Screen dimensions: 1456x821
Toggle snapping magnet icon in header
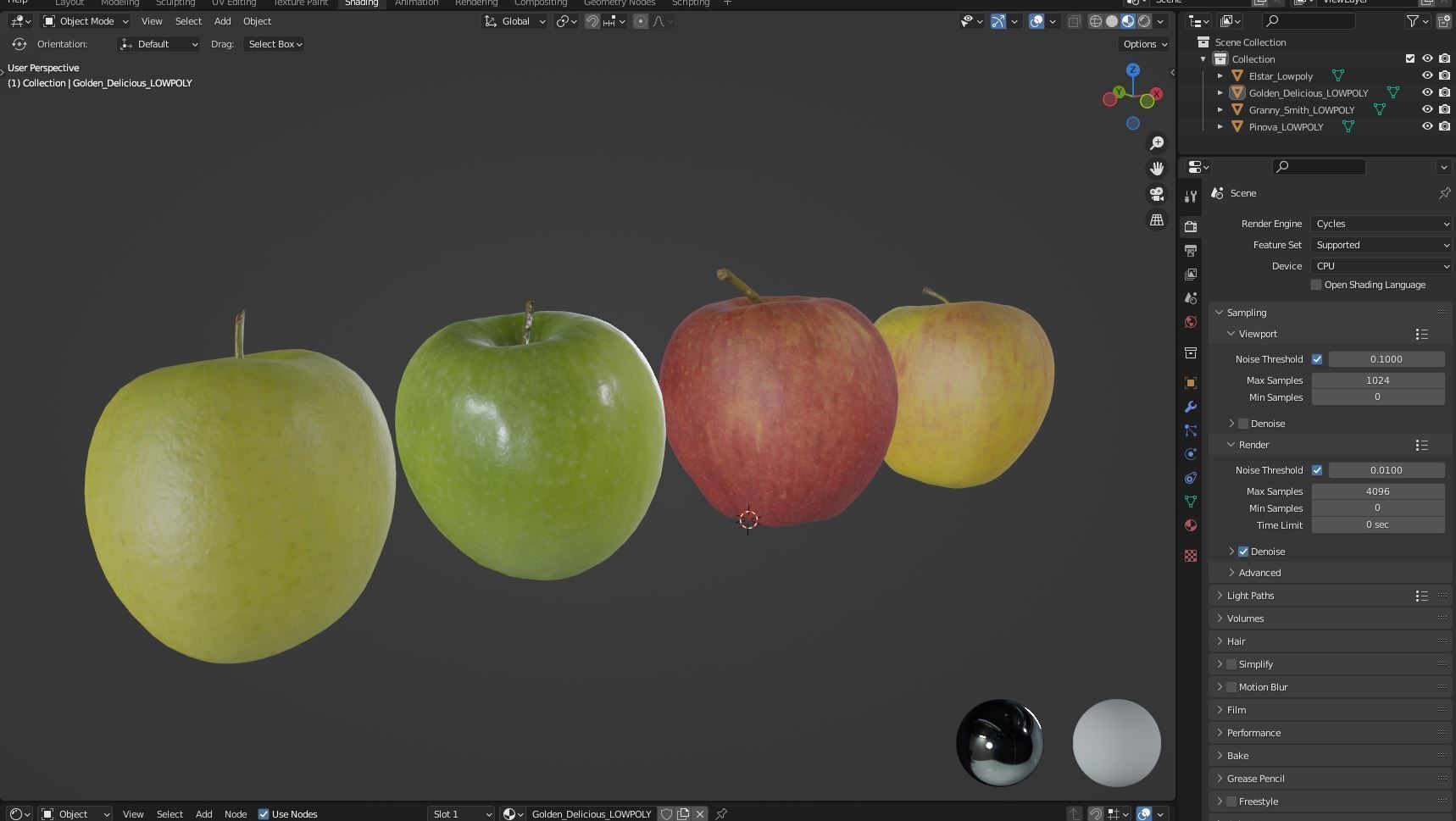[592, 21]
